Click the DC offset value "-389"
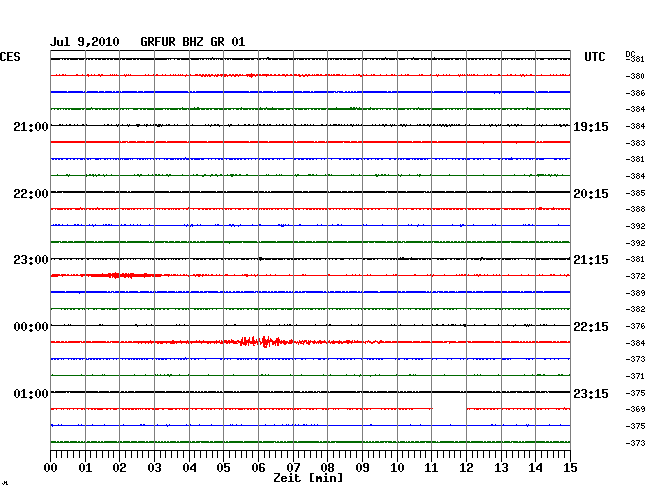 click(635, 293)
